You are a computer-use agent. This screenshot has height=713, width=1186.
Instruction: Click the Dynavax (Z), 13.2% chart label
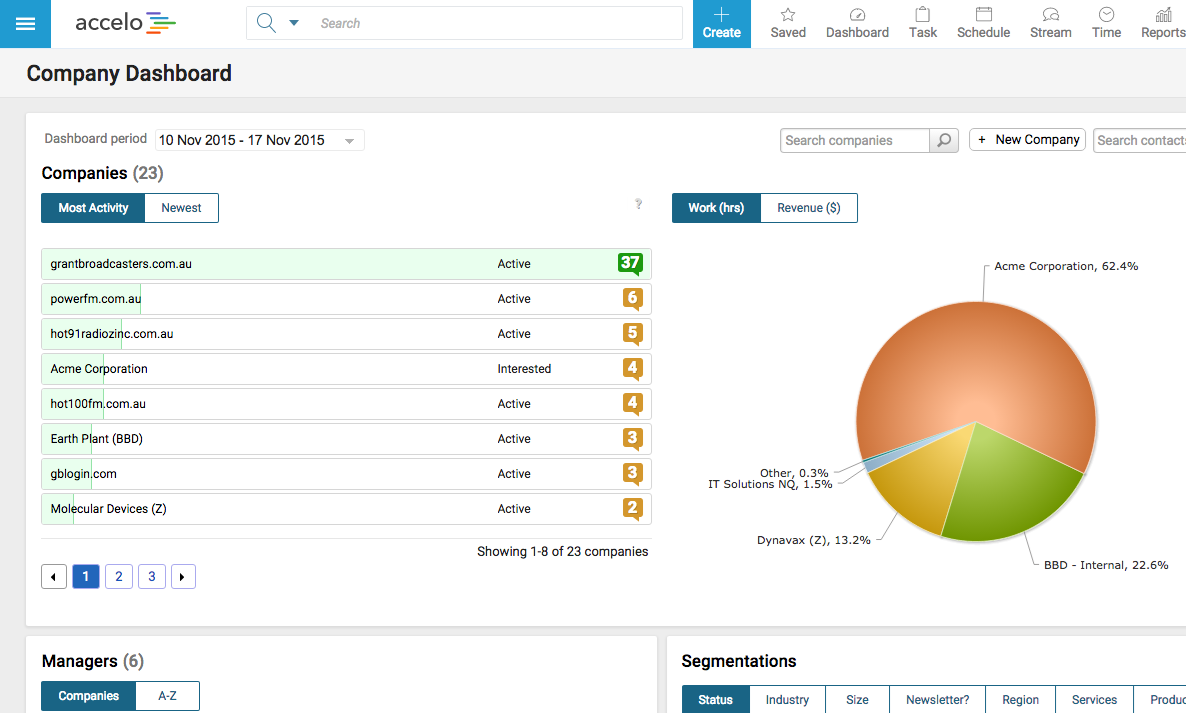click(x=814, y=540)
